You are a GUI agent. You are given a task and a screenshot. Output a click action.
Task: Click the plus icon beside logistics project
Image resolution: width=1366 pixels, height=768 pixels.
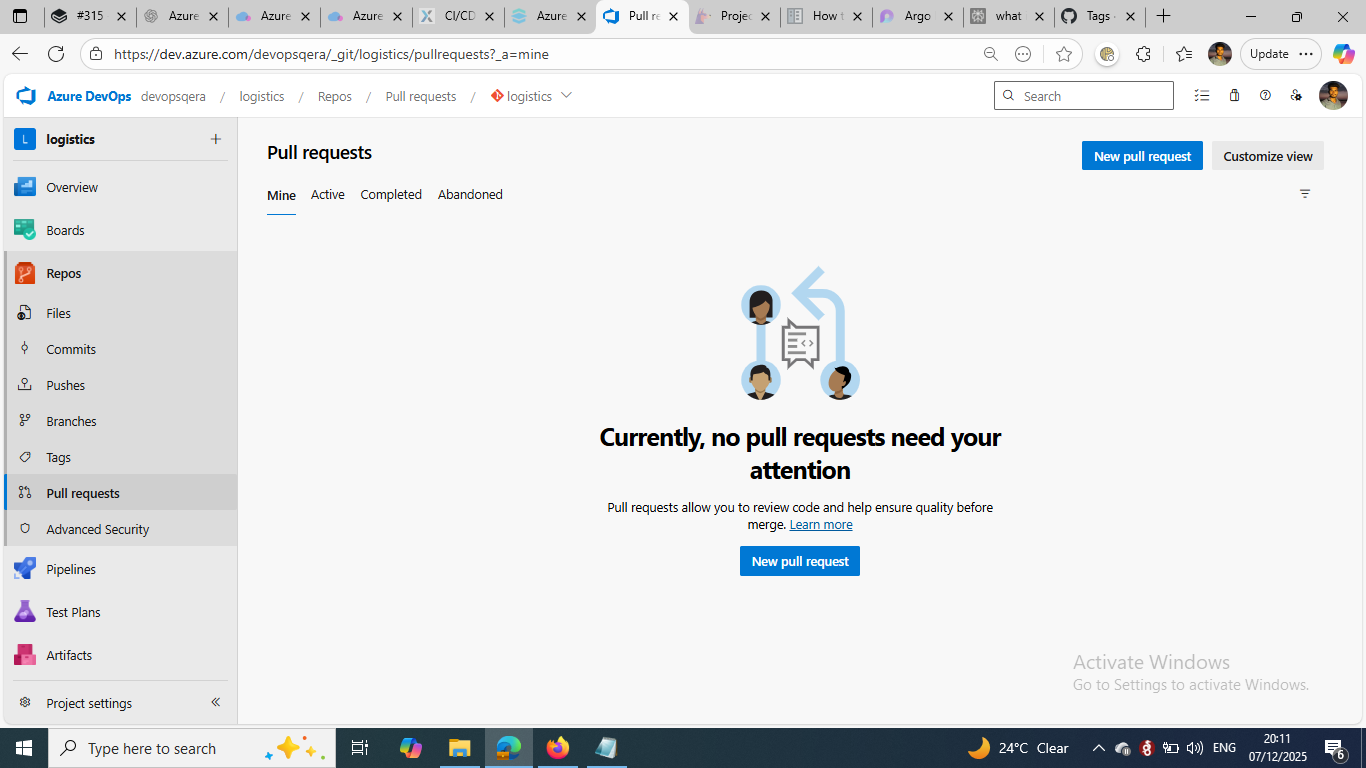215,139
